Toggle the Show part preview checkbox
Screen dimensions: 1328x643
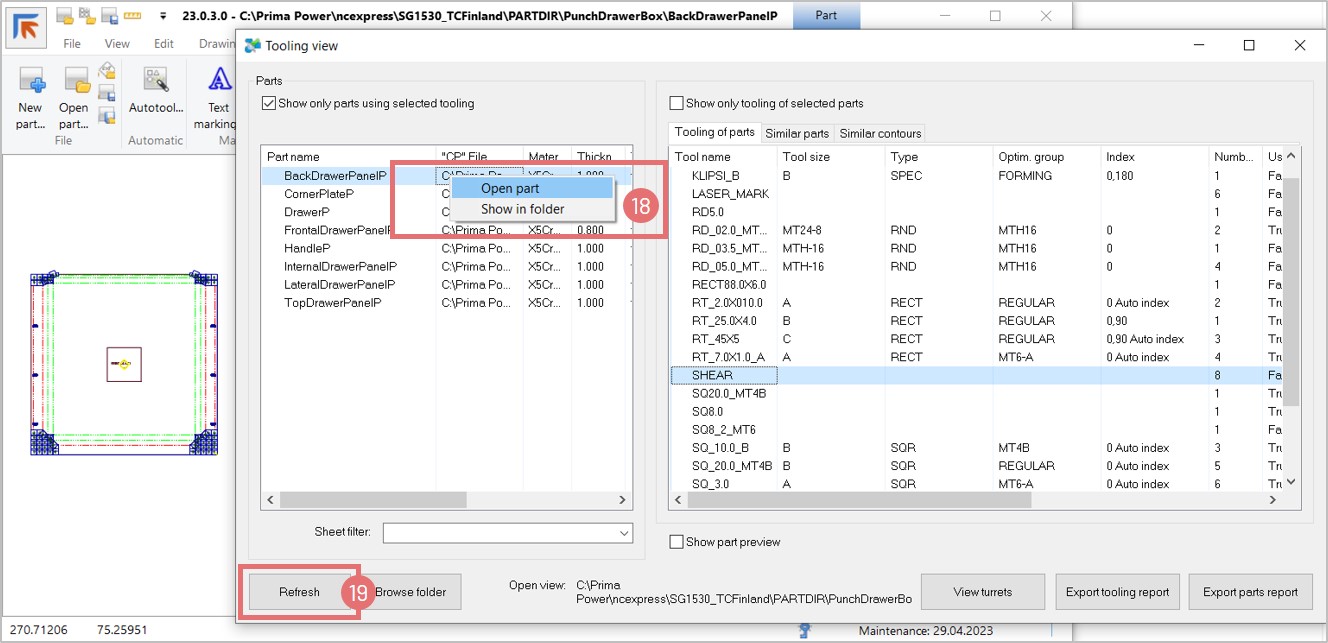click(x=676, y=542)
